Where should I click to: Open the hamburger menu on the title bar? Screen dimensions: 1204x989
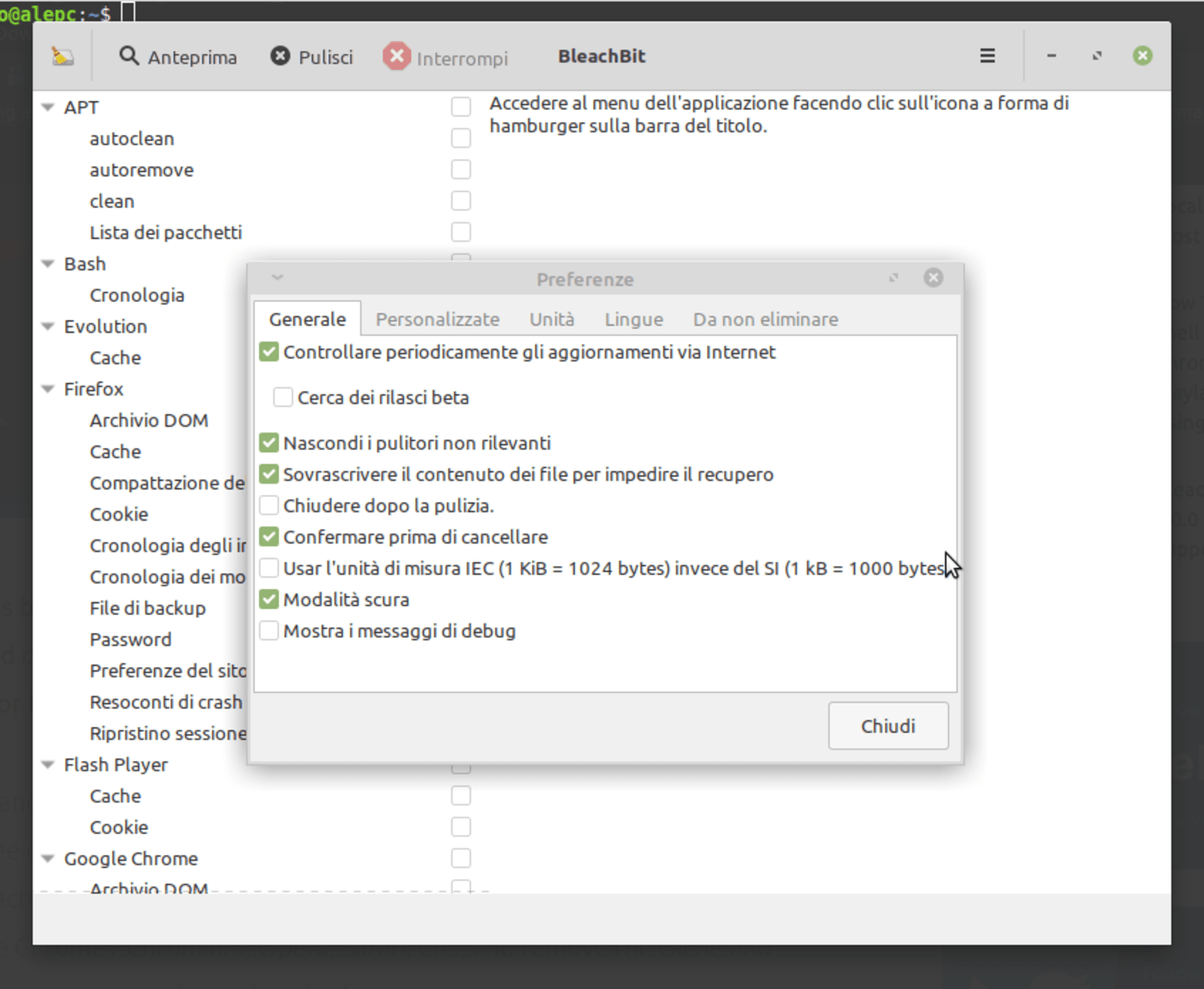coord(986,55)
